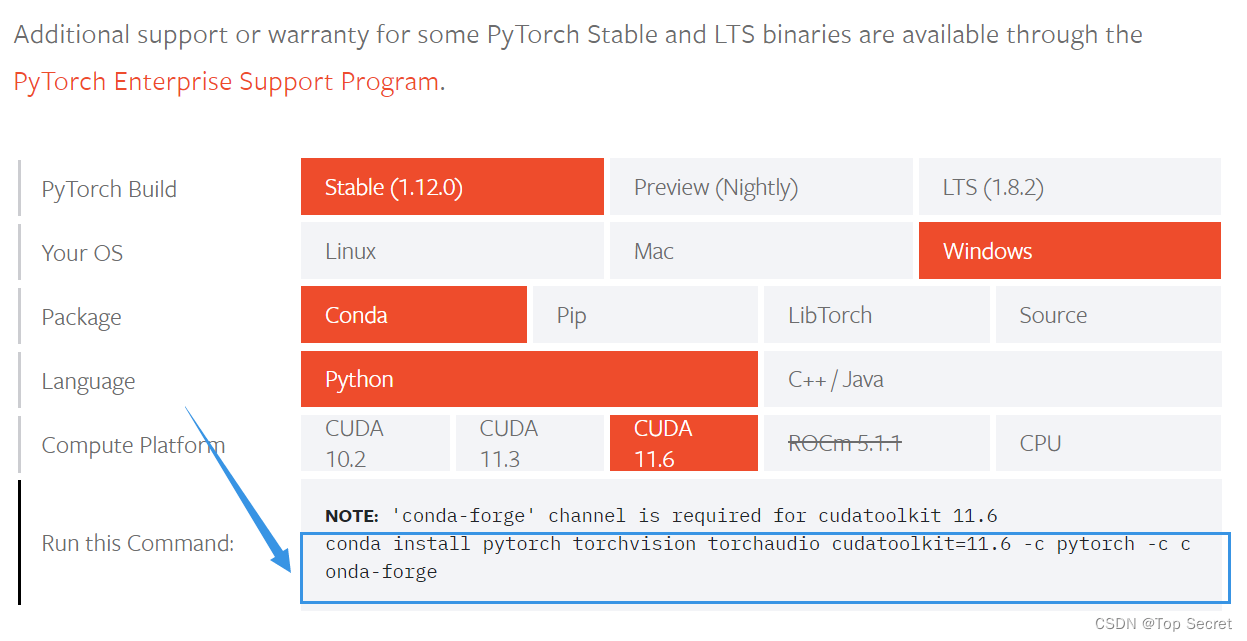Switch the package manager to Pip
This screenshot has width=1247, height=641.
tap(645, 314)
